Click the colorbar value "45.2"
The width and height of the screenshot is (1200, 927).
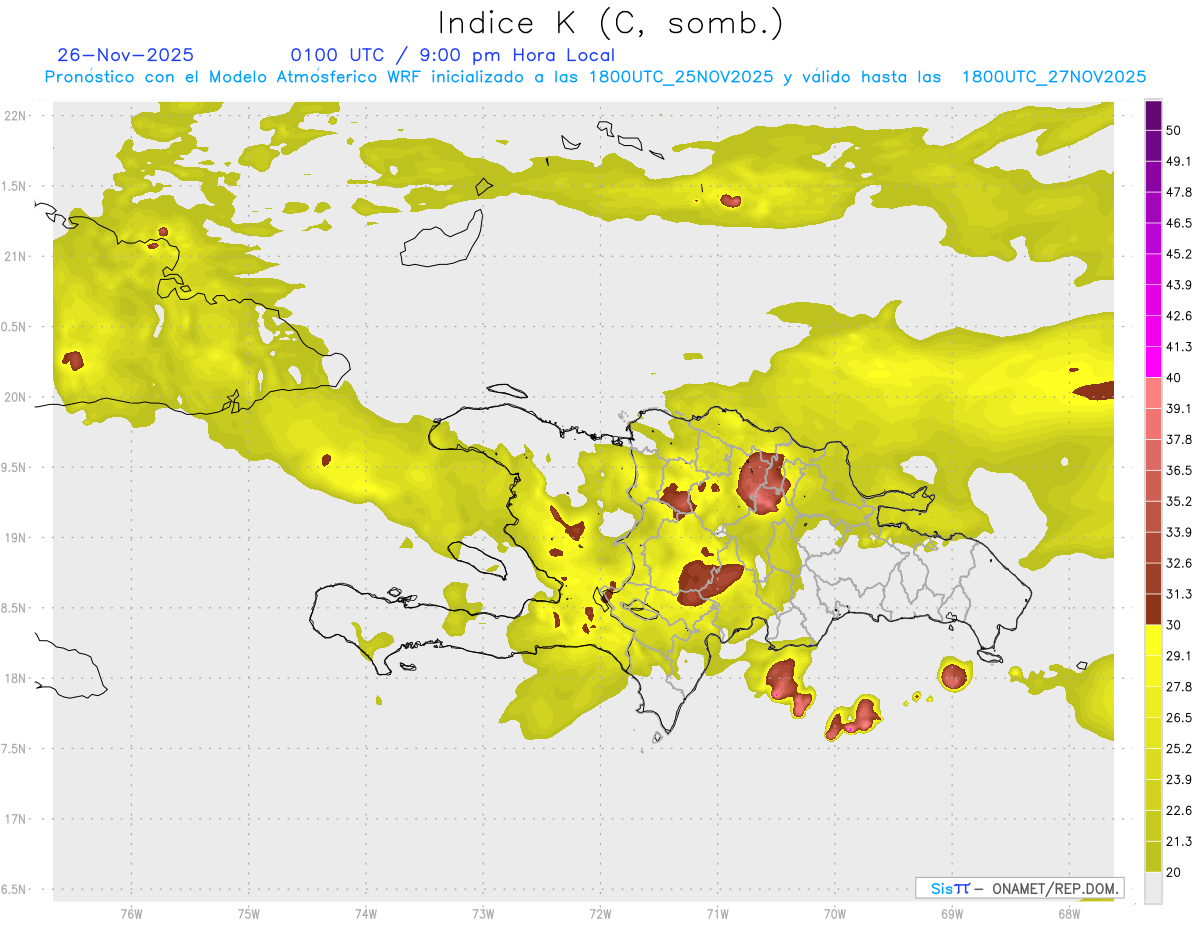point(1179,254)
